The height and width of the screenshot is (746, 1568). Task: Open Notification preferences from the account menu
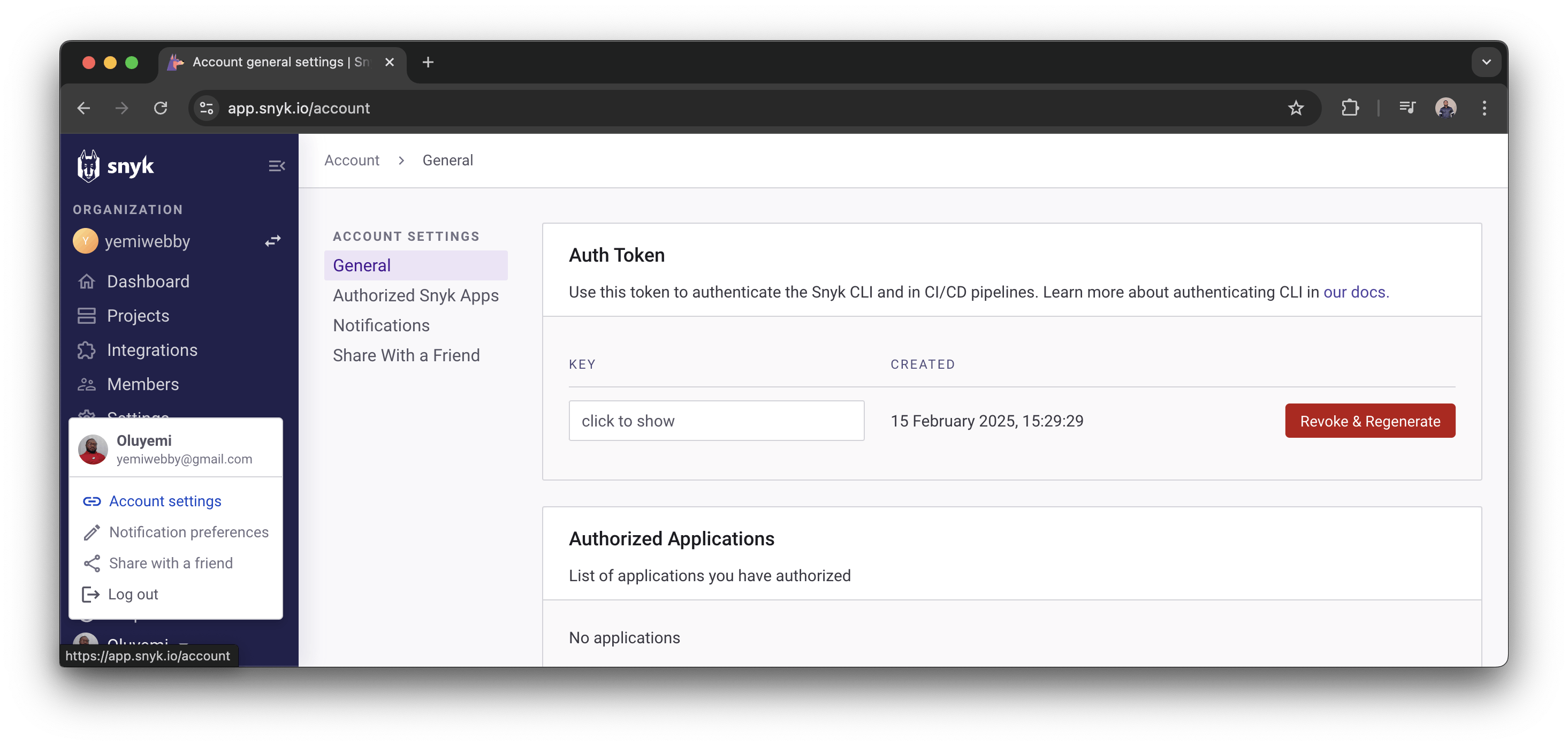click(x=189, y=532)
